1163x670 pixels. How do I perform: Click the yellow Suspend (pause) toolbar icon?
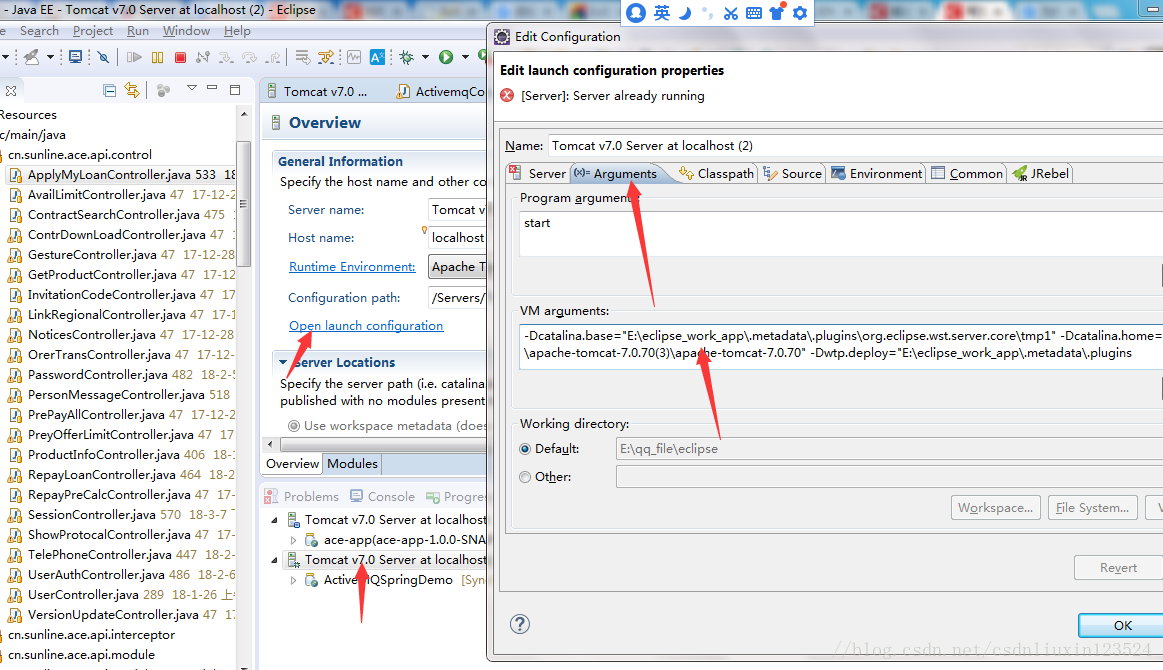[157, 57]
